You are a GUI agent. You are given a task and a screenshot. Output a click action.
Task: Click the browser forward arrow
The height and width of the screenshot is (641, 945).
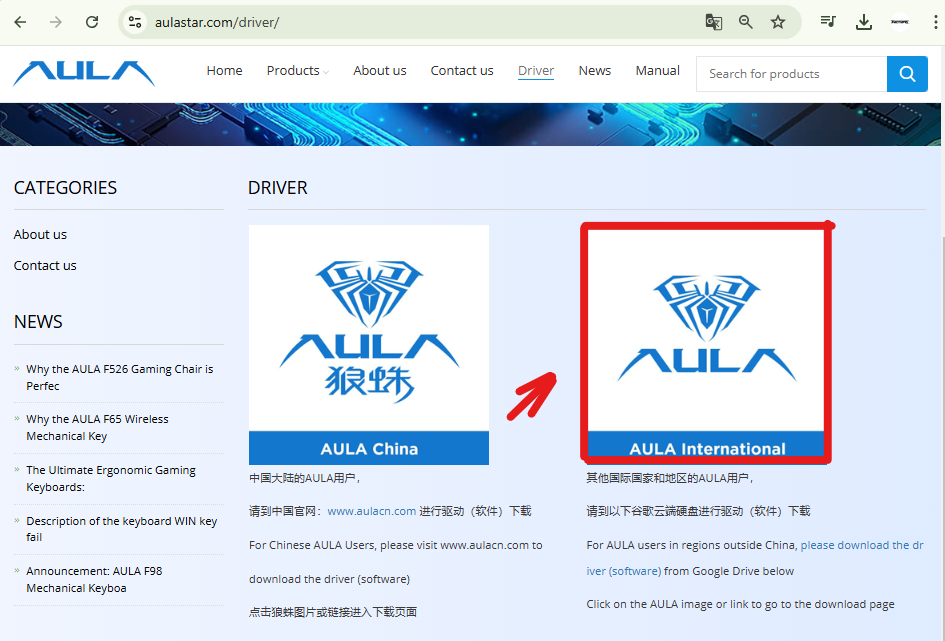56,22
